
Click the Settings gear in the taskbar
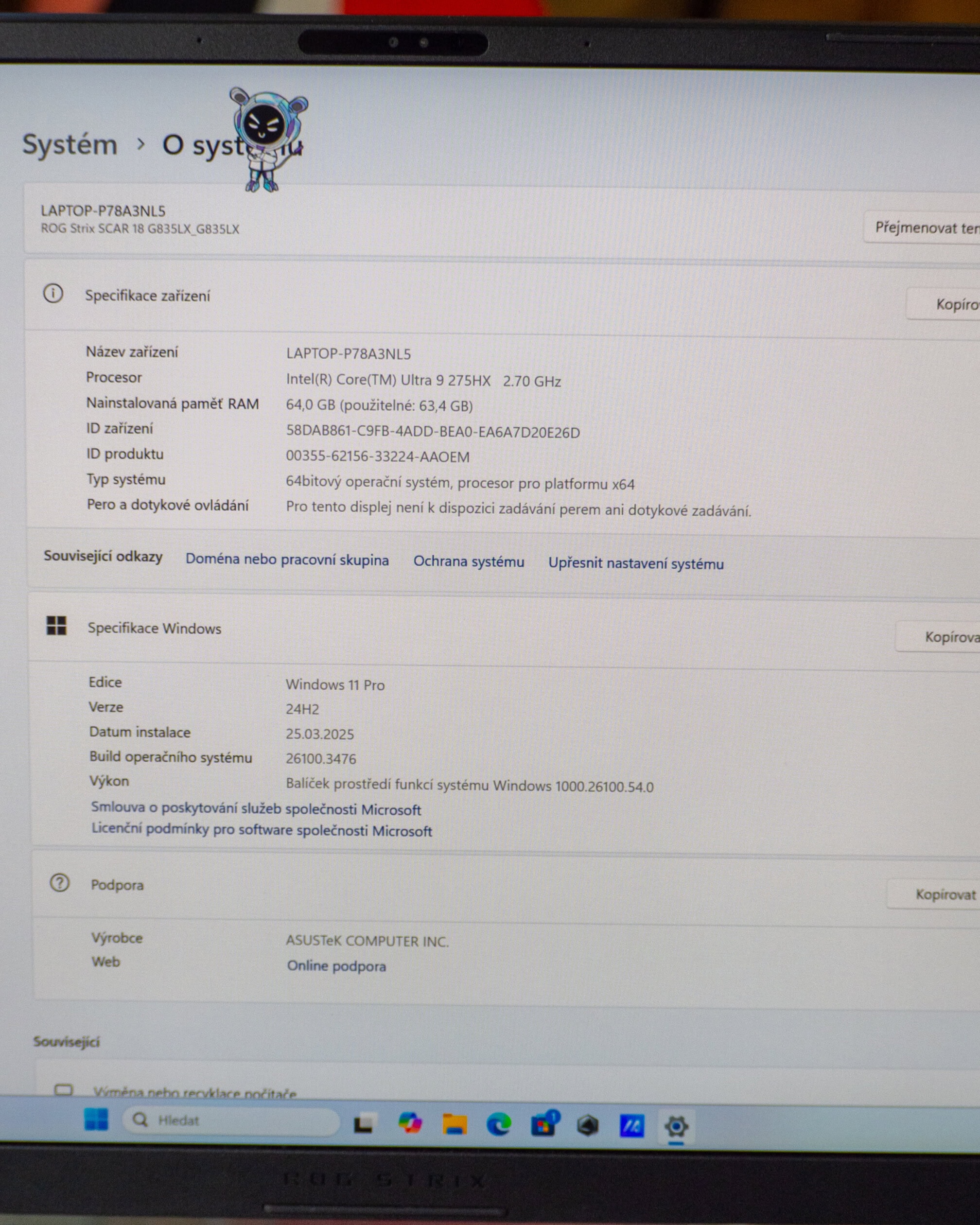[676, 1126]
